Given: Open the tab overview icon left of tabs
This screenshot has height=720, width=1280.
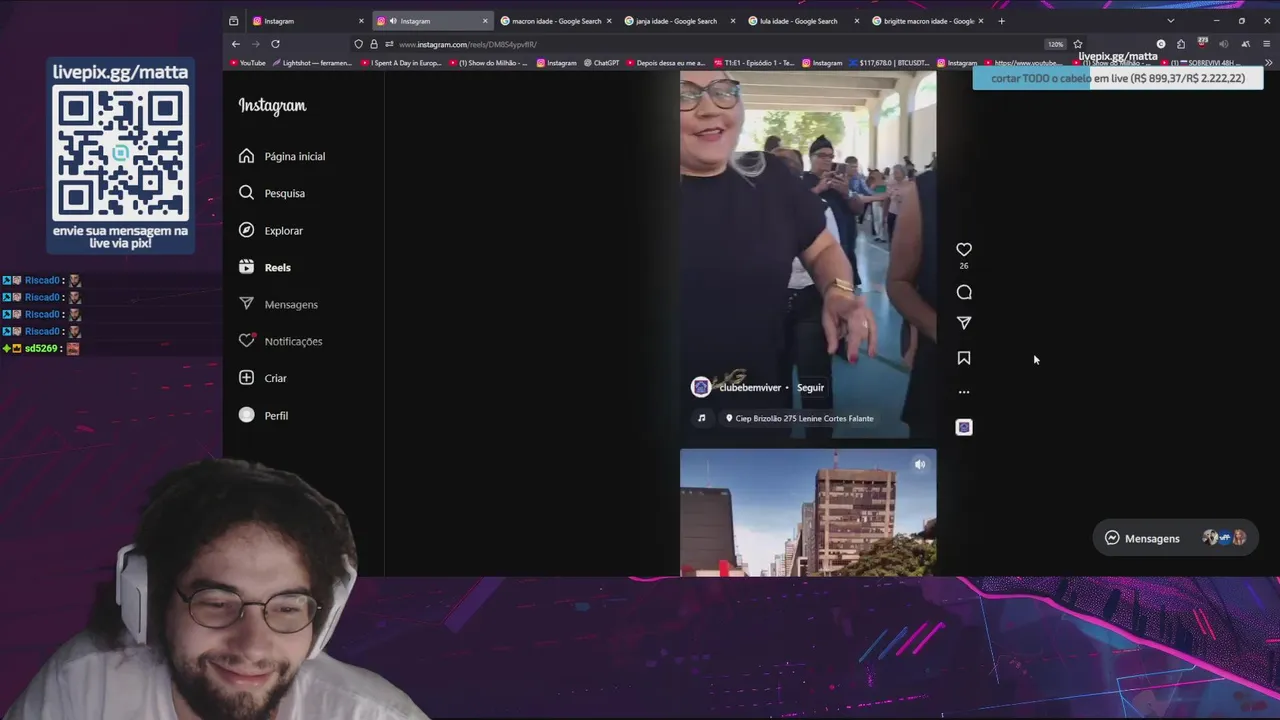Looking at the screenshot, I should [233, 21].
